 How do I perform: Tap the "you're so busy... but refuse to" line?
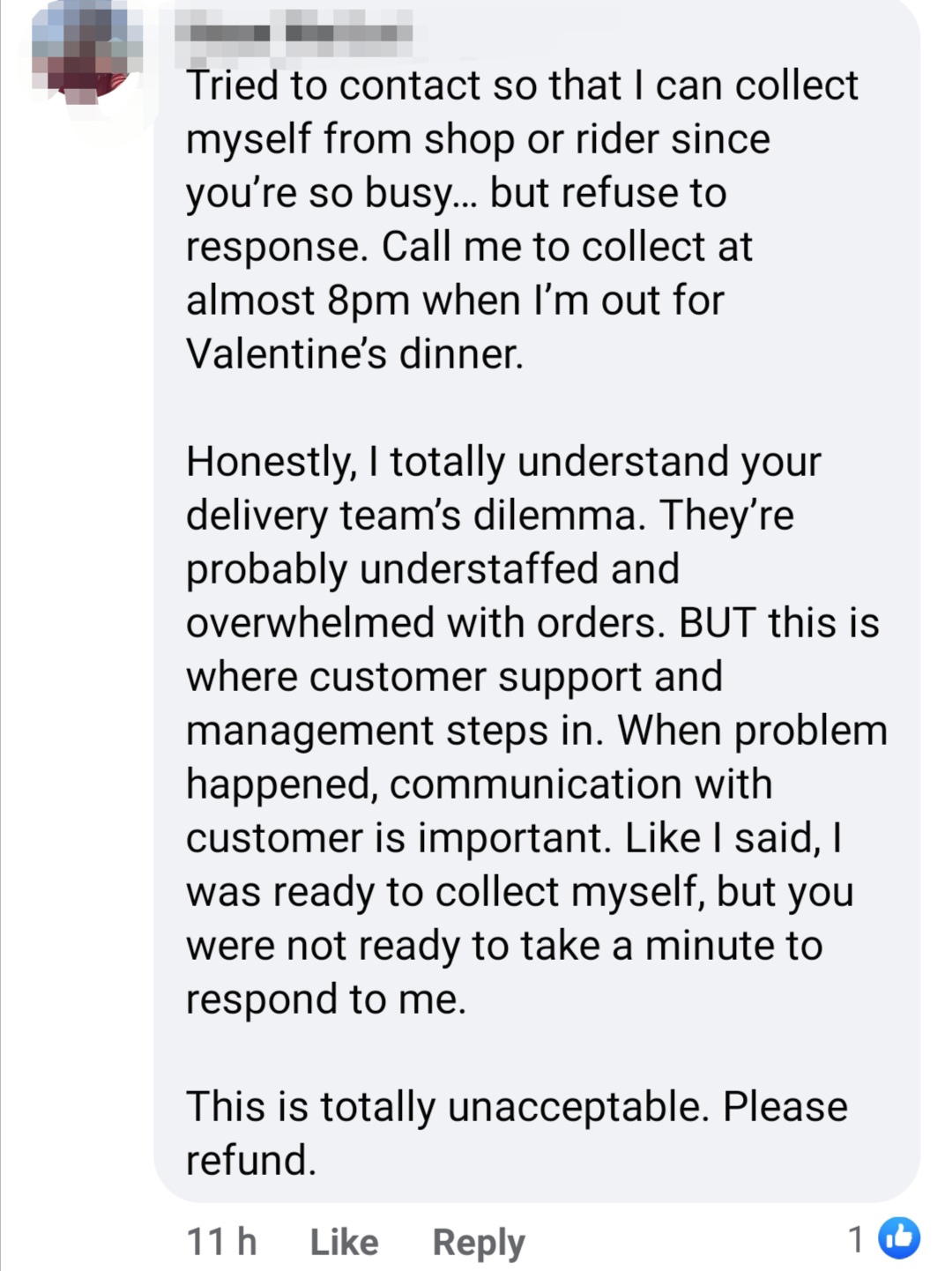(457, 193)
